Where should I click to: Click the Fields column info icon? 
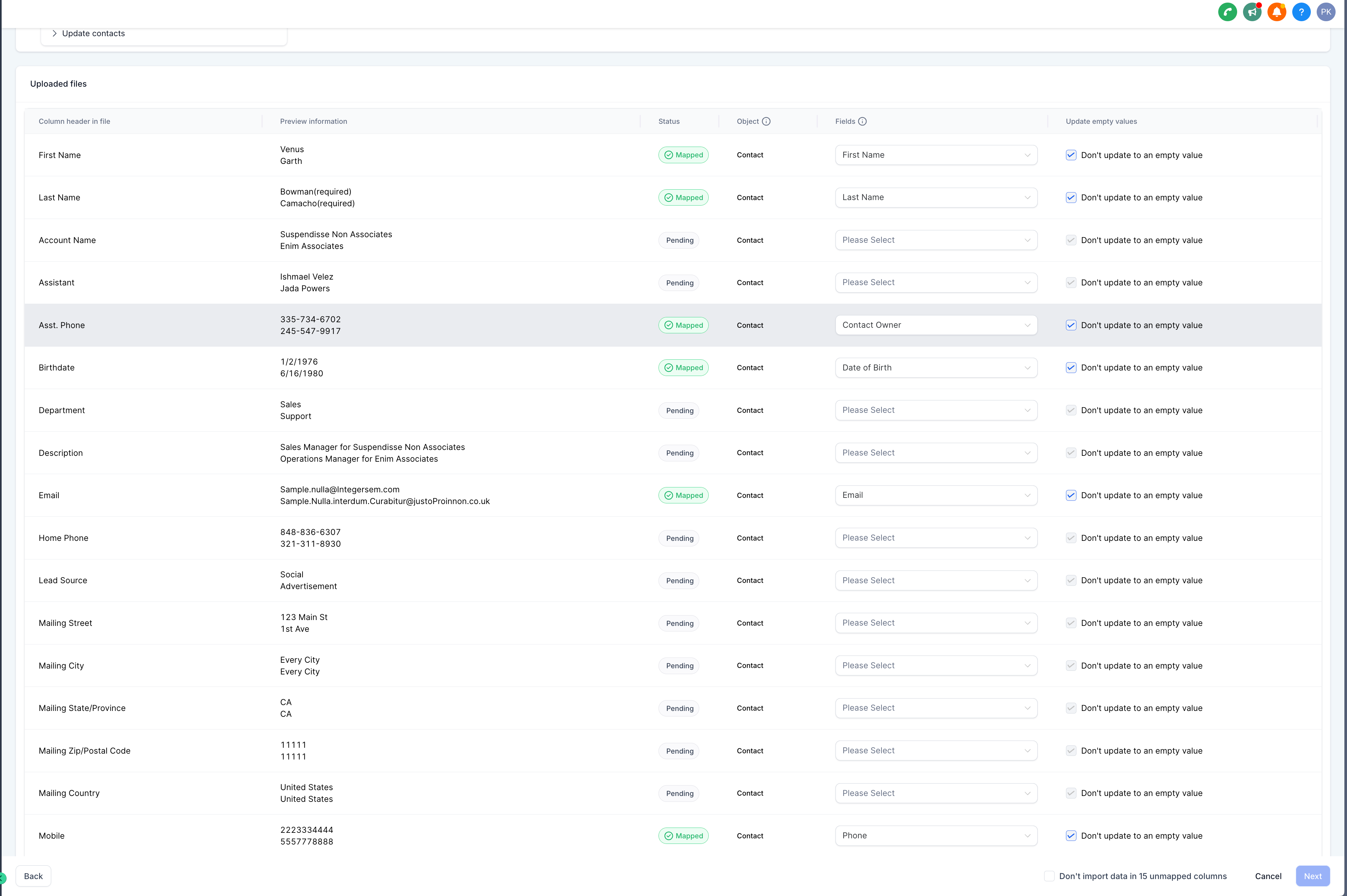(x=862, y=121)
